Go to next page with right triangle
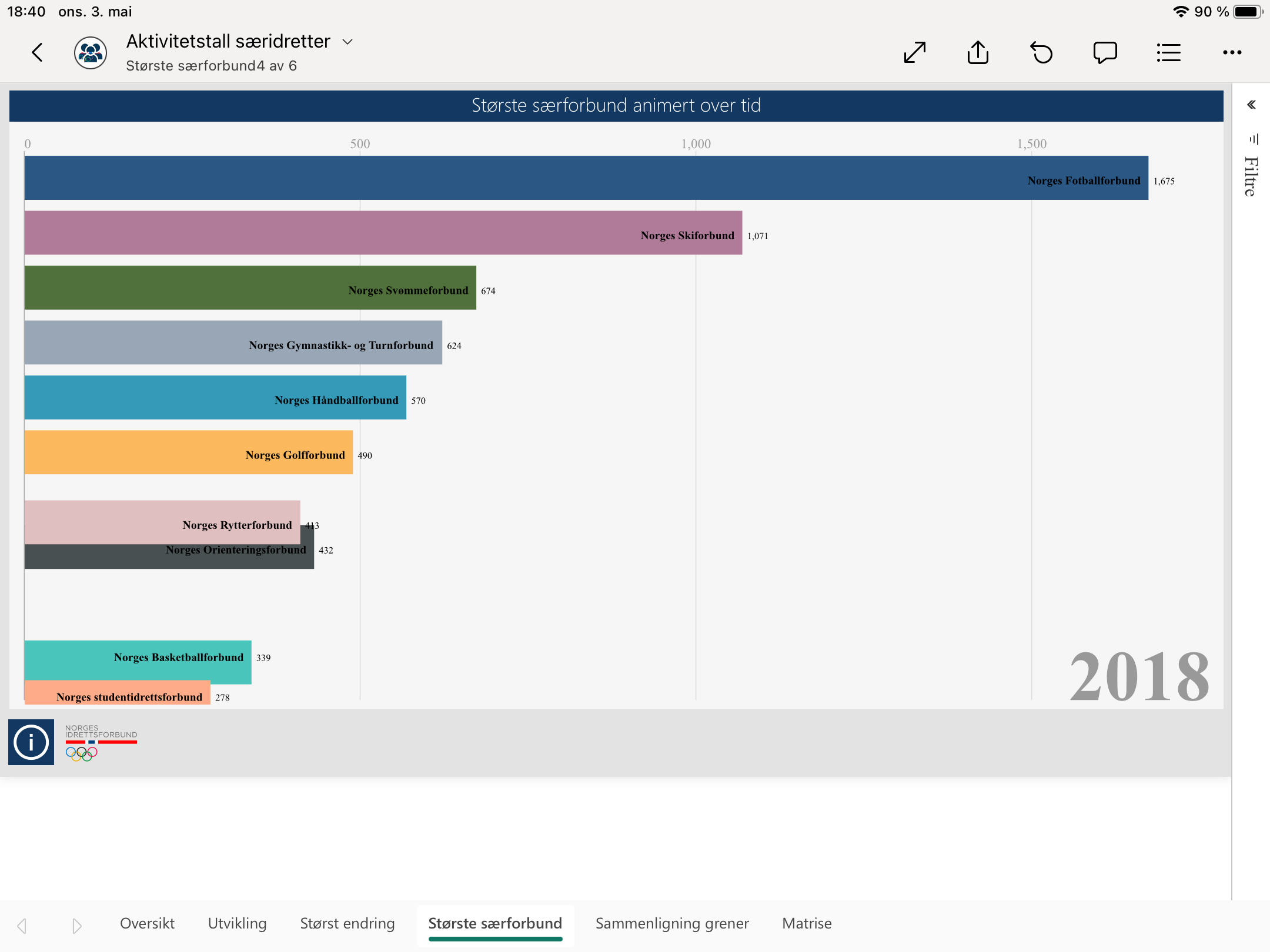 tap(76, 926)
